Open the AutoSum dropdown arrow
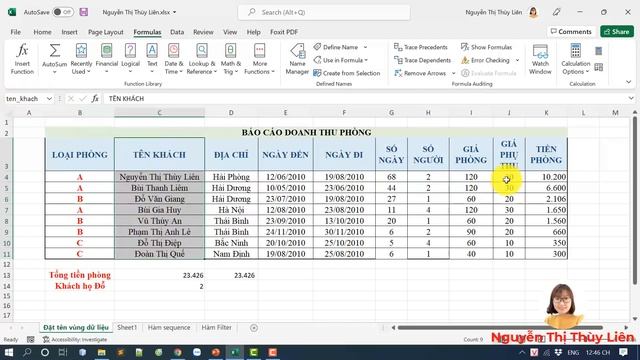 click(x=54, y=72)
